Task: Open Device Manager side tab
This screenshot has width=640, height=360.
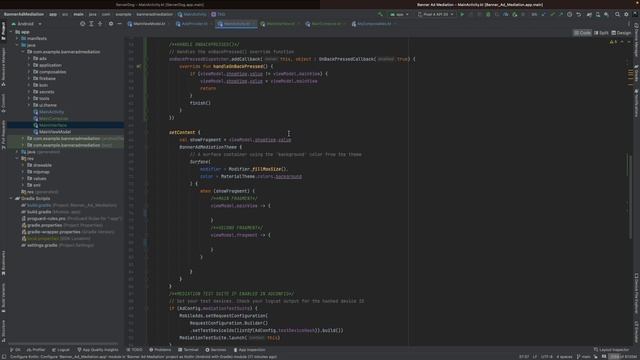Action: (x=636, y=40)
